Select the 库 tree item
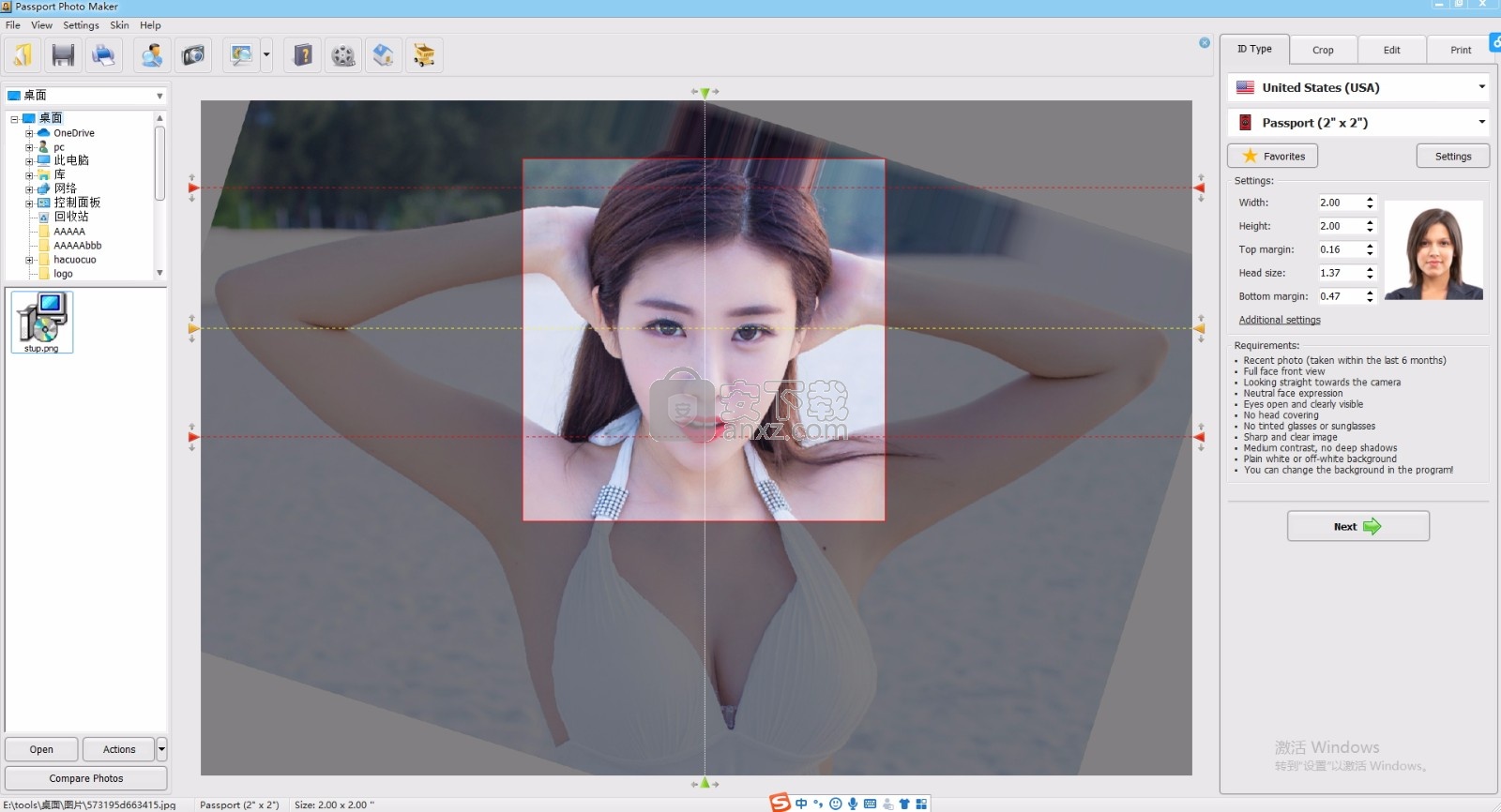Viewport: 1501px width, 812px height. (x=59, y=174)
